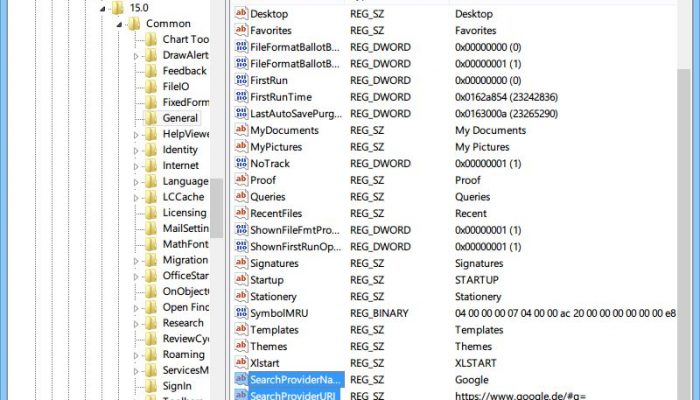Image resolution: width=700 pixels, height=400 pixels.
Task: Select the MailSettin key in tree
Action: point(185,228)
